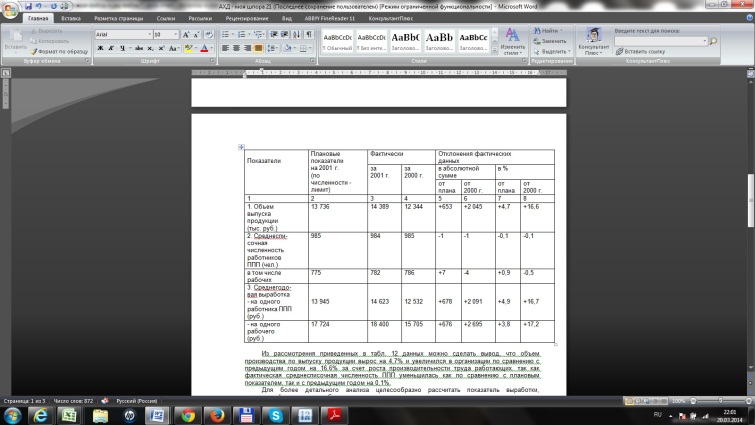Expand the numbered list options
This screenshot has height=425, width=755.
[249, 35]
